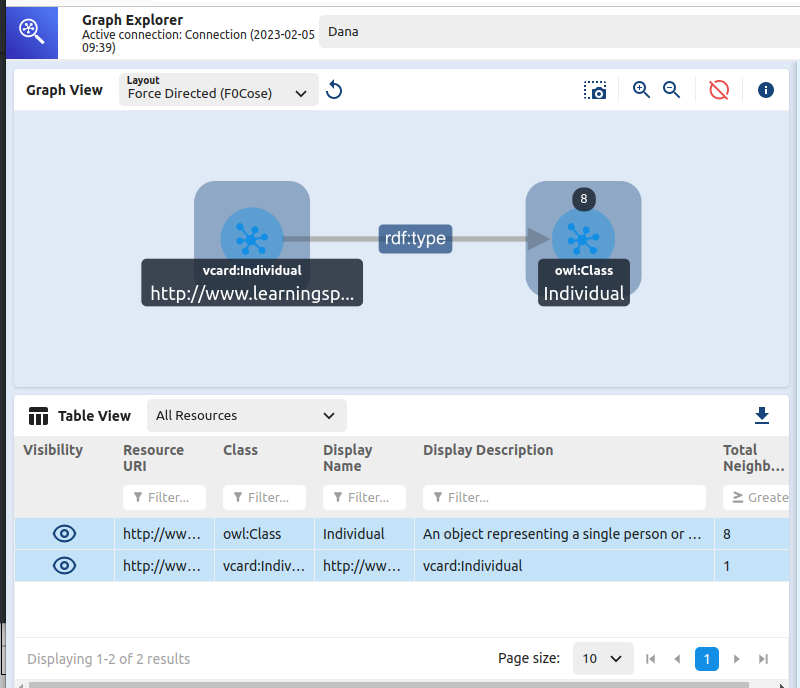This screenshot has height=688, width=800.
Task: Go to first page of results
Action: (651, 659)
